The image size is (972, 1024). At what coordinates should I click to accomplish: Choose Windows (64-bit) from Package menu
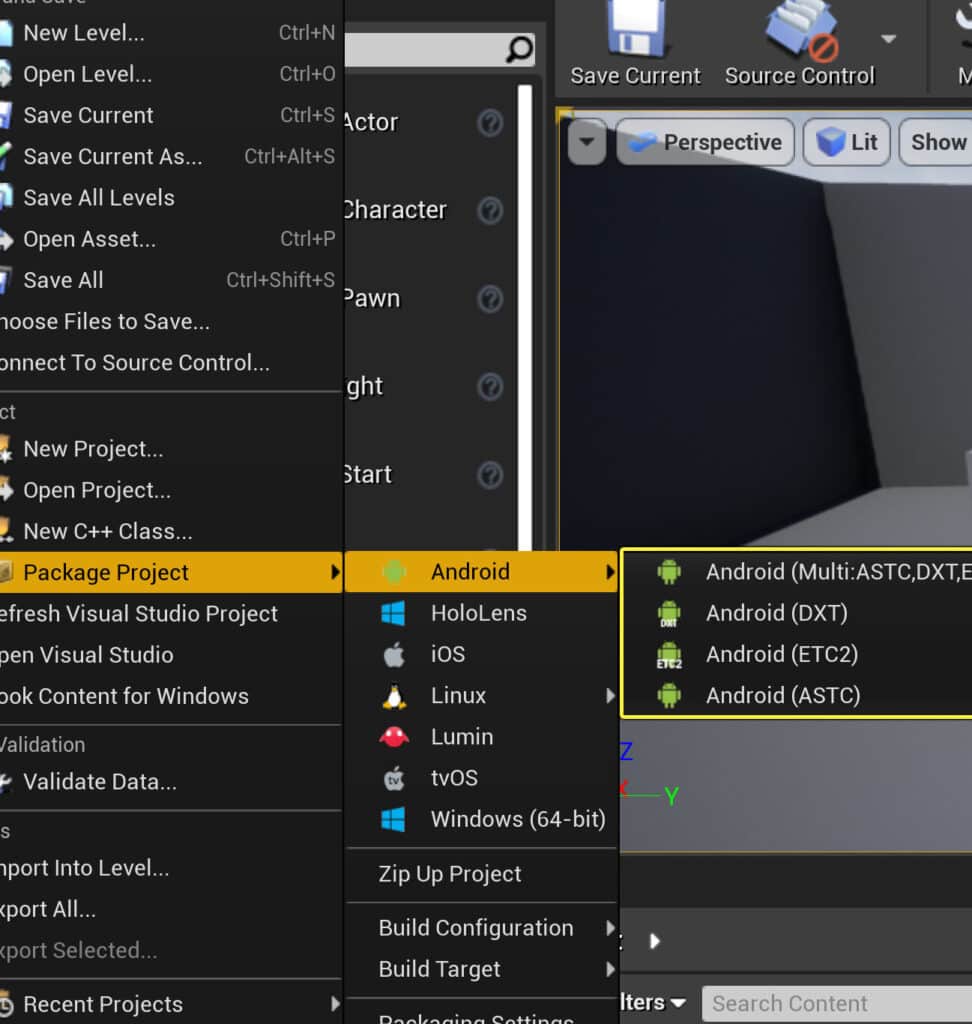tap(517, 820)
